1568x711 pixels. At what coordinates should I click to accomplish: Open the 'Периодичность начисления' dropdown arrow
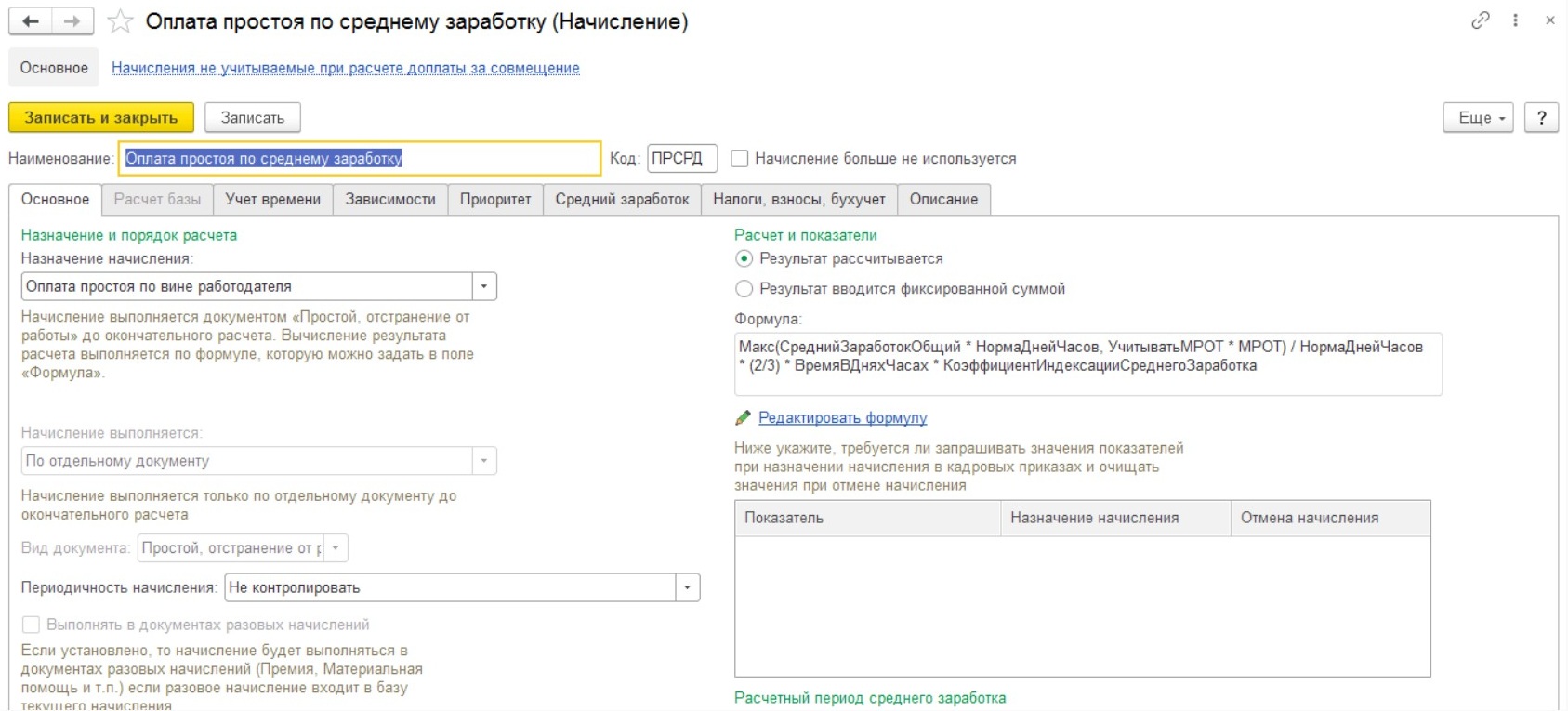tap(688, 587)
